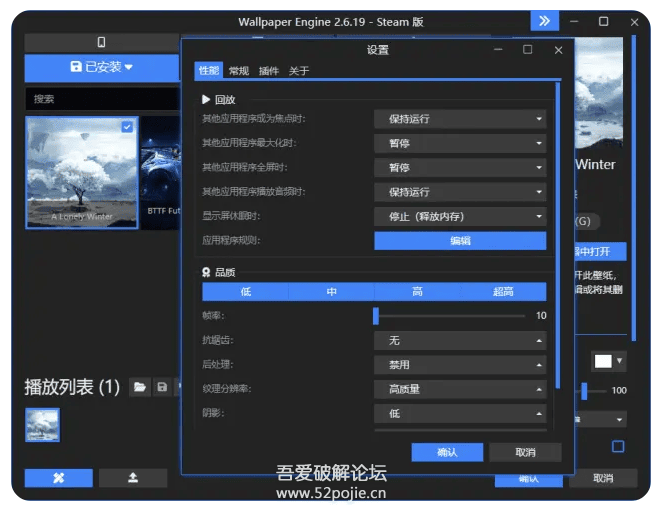Viewport: 665px width, 510px height.
Task: Select the 低 quality preset
Action: point(246,292)
